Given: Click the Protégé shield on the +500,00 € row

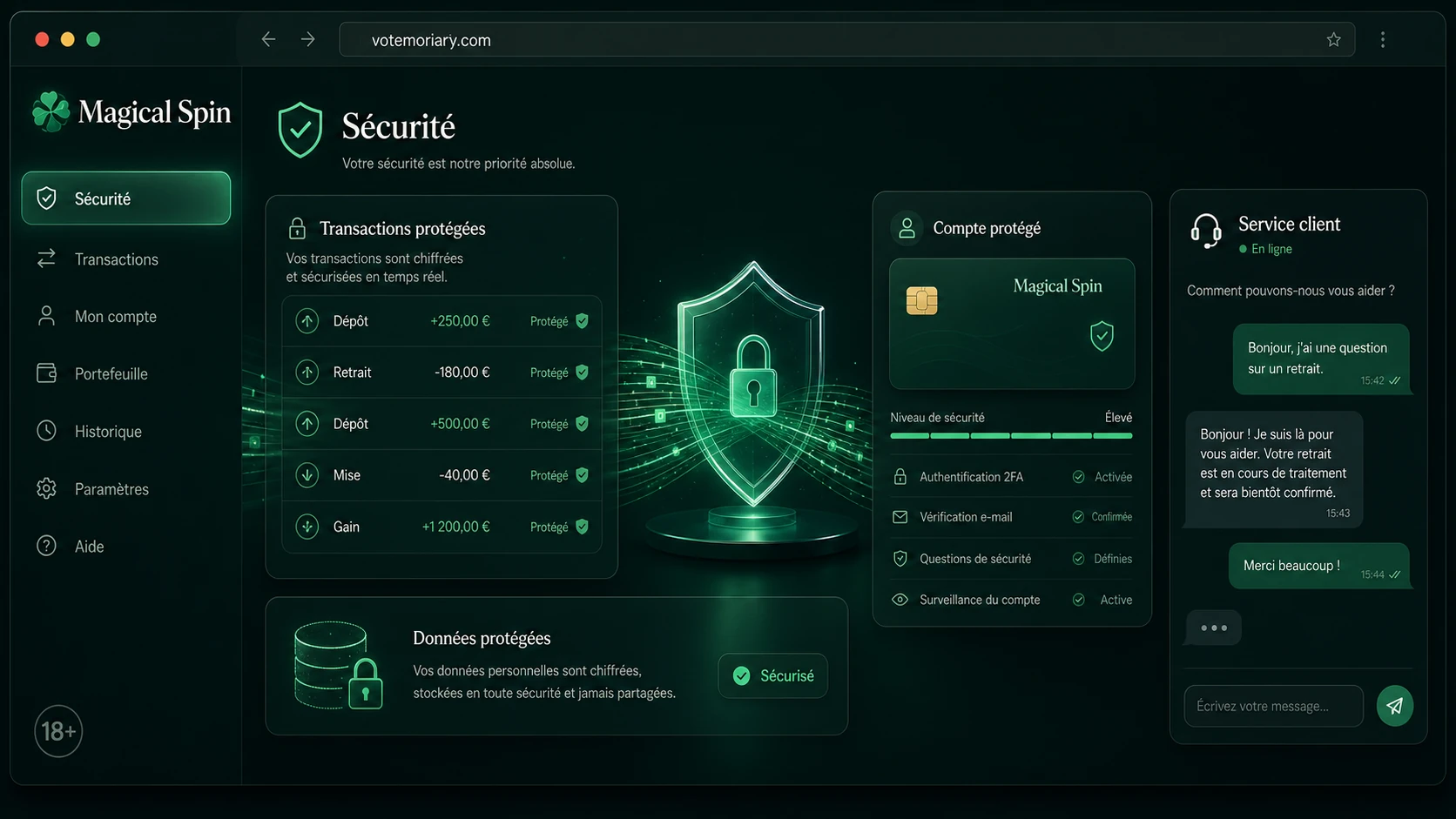Looking at the screenshot, I should pyautogui.click(x=582, y=424).
